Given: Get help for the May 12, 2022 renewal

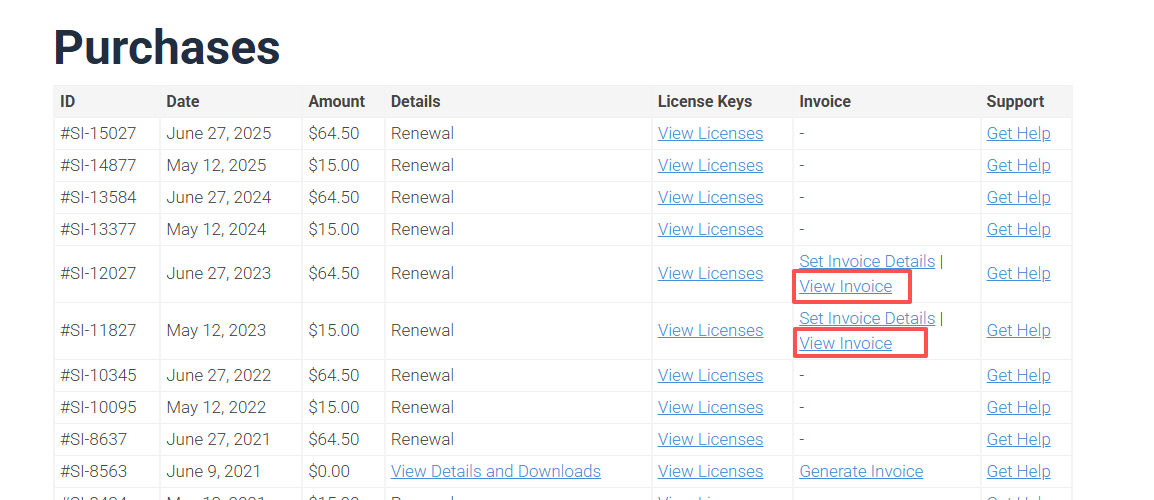Looking at the screenshot, I should point(1018,408).
